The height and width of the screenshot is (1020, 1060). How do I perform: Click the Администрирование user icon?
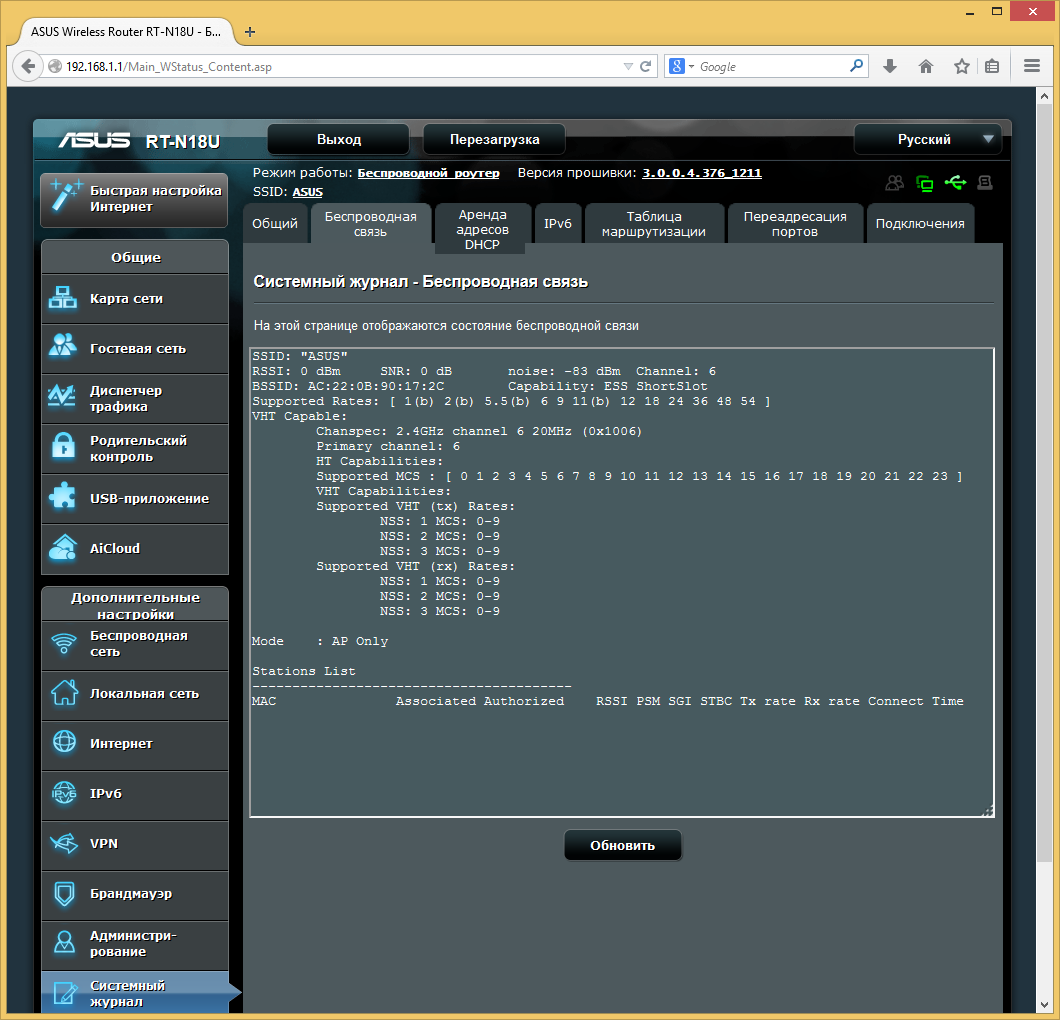64,942
